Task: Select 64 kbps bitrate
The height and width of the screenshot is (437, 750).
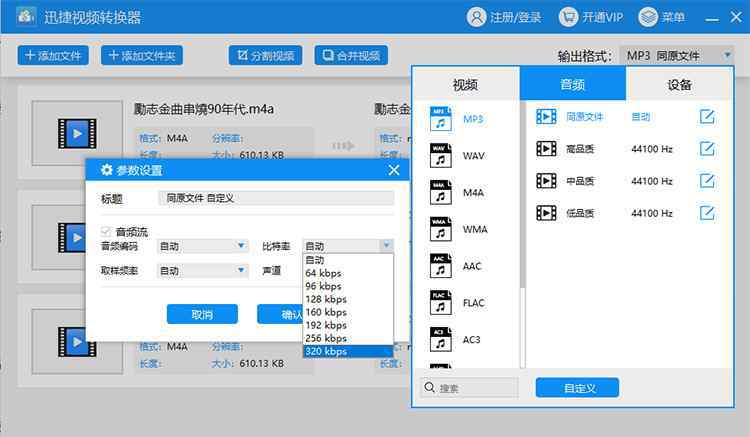Action: click(x=348, y=273)
